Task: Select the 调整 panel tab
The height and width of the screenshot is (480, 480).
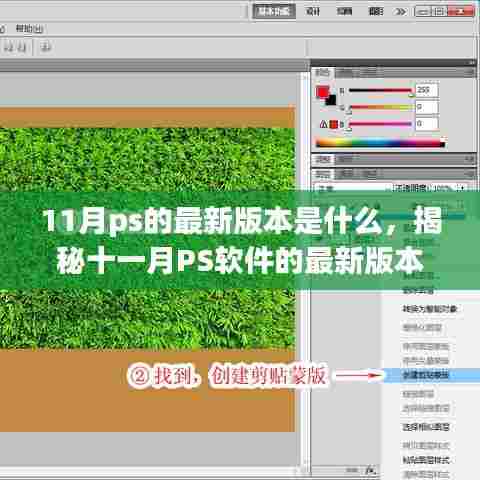Action: point(323,159)
